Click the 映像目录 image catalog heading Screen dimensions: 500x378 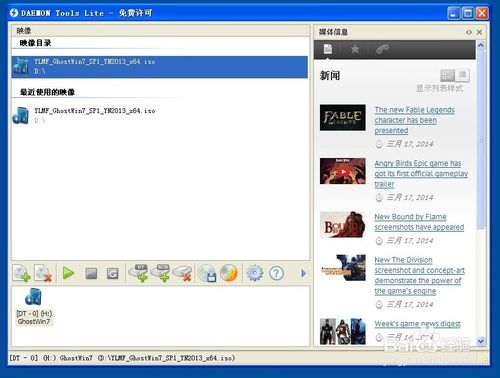click(x=35, y=43)
